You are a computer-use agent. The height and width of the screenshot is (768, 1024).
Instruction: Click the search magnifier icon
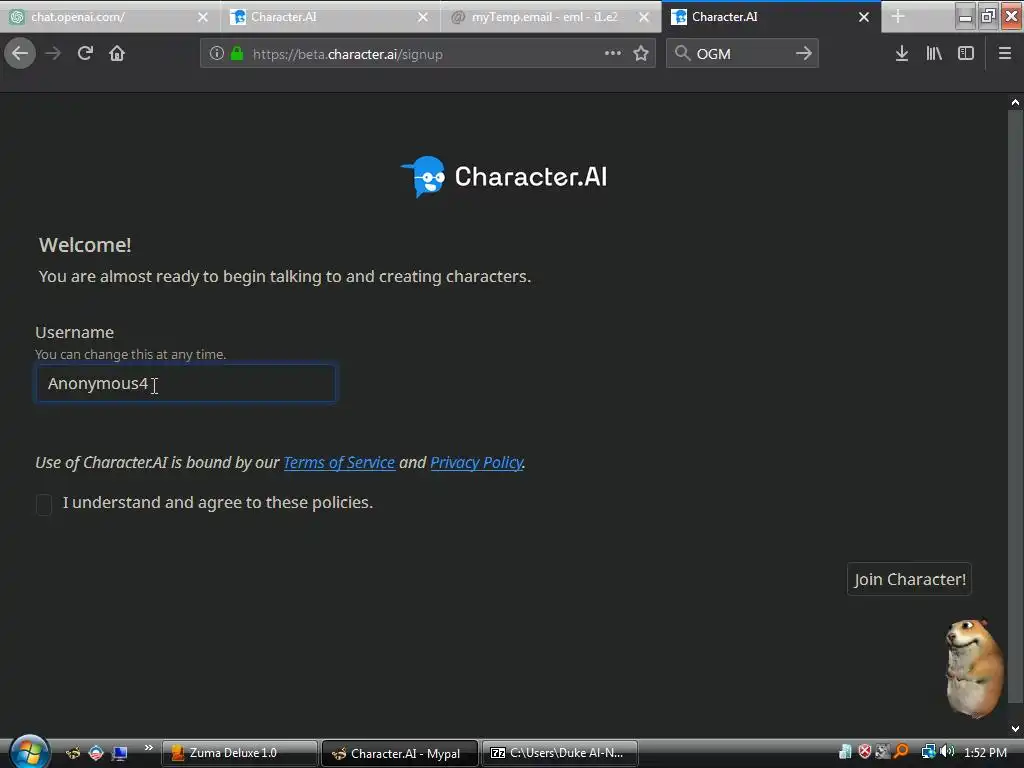[x=682, y=54]
